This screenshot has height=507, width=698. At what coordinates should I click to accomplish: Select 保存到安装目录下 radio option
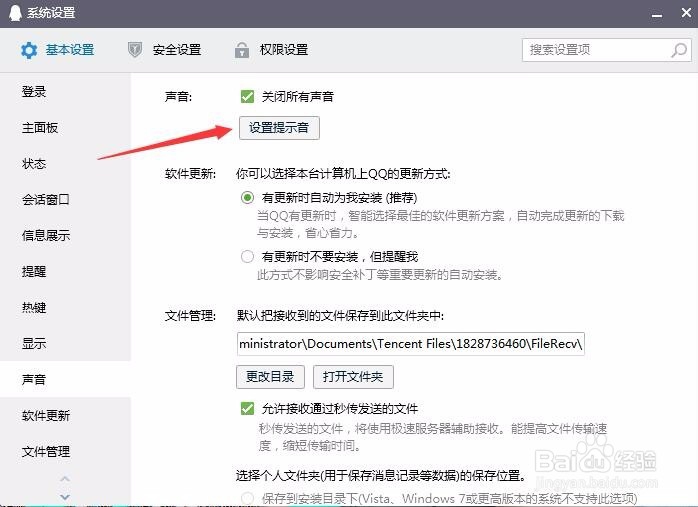click(x=247, y=498)
